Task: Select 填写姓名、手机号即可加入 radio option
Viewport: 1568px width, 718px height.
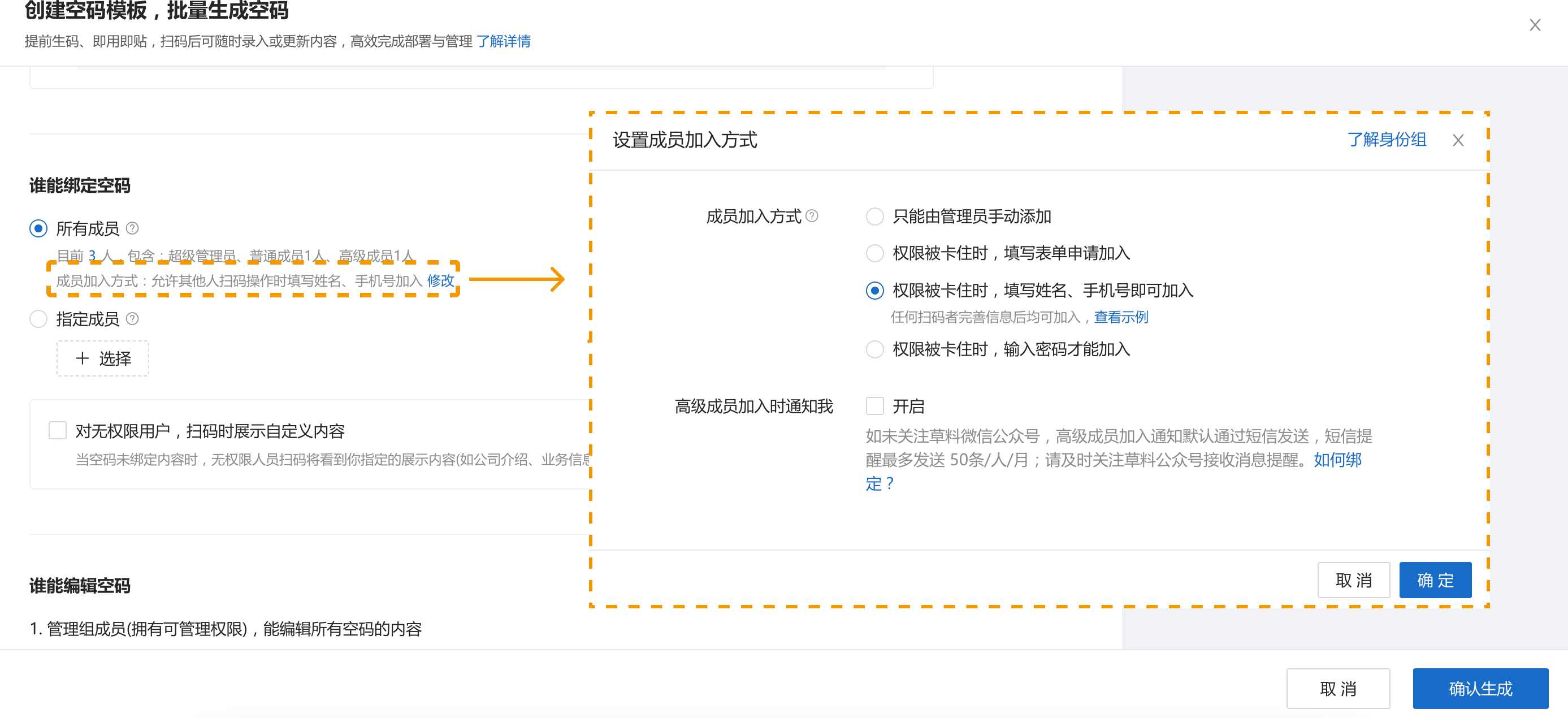Action: (874, 291)
